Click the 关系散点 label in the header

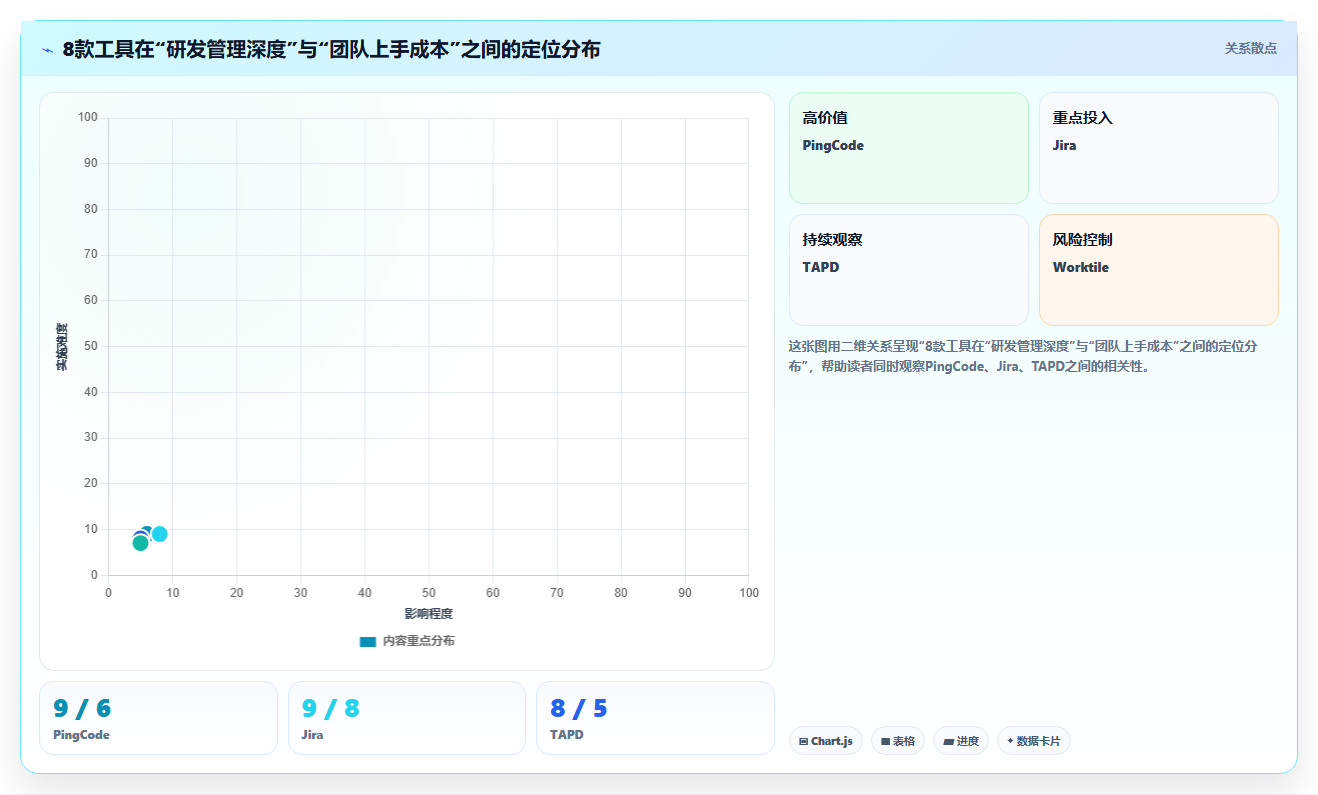(1250, 48)
